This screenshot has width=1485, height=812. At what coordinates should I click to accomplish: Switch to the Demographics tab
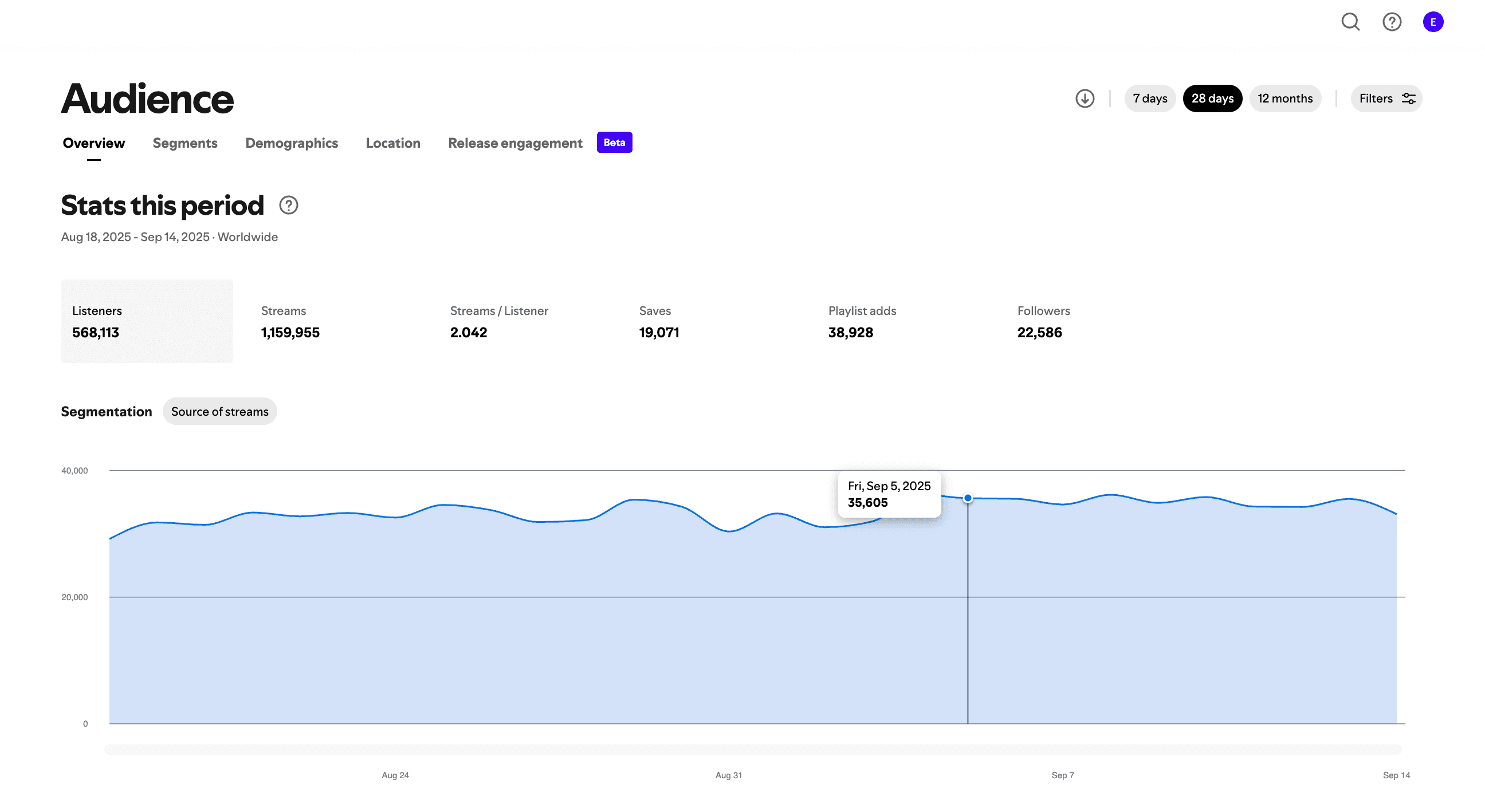click(x=292, y=143)
